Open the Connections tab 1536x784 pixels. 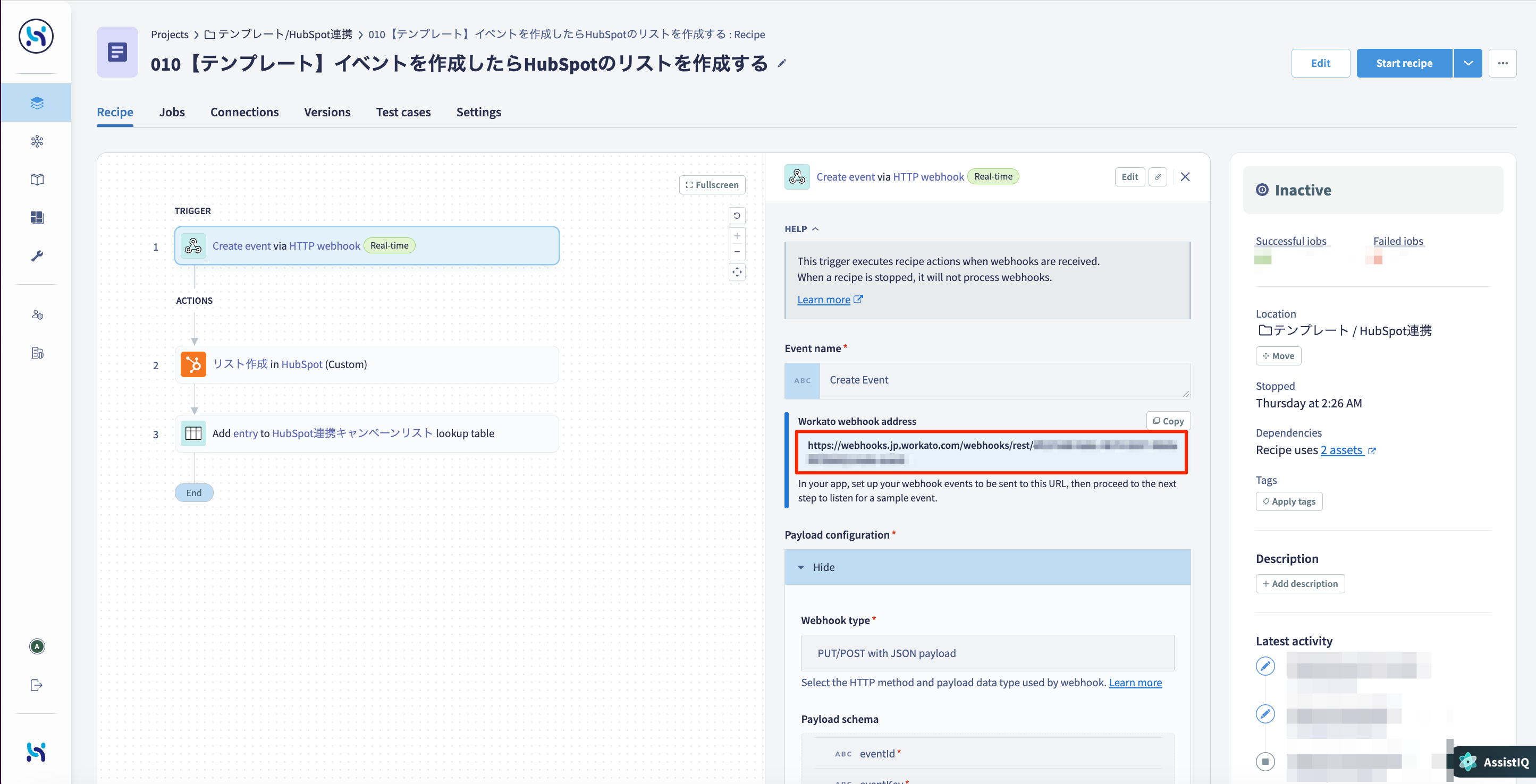click(244, 112)
